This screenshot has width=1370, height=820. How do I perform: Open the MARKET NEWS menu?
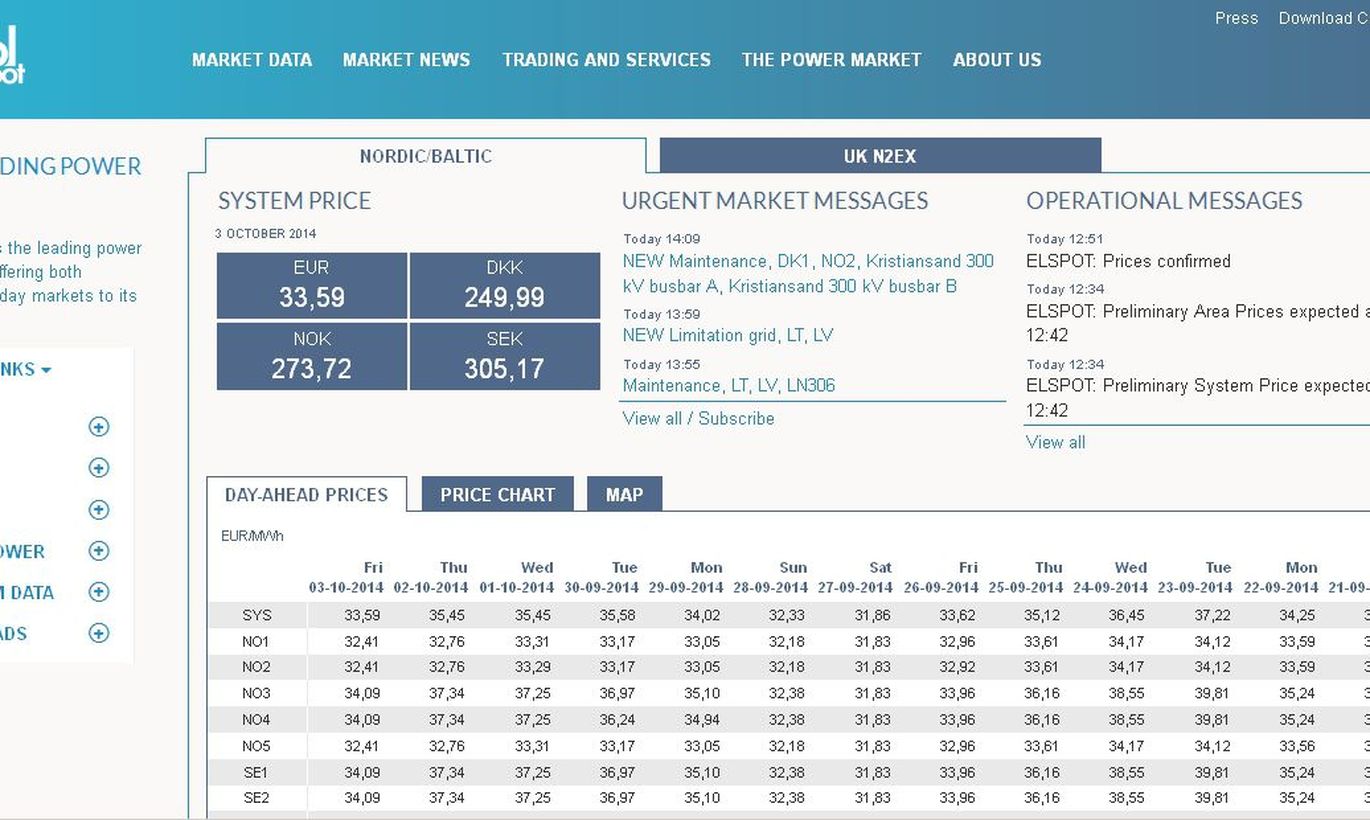[x=406, y=60]
